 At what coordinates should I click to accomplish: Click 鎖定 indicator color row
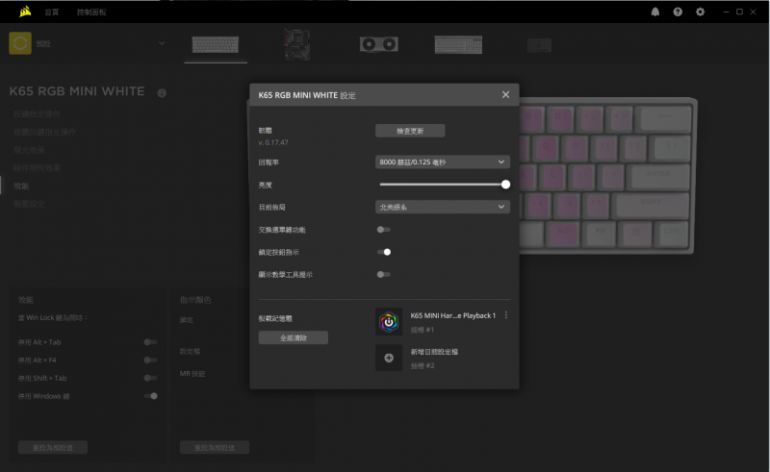pyautogui.click(x=187, y=320)
